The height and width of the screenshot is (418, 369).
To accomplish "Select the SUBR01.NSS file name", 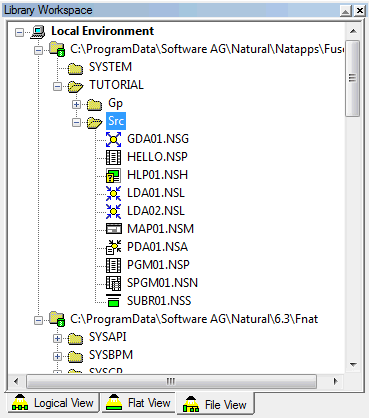I will pyautogui.click(x=159, y=301).
